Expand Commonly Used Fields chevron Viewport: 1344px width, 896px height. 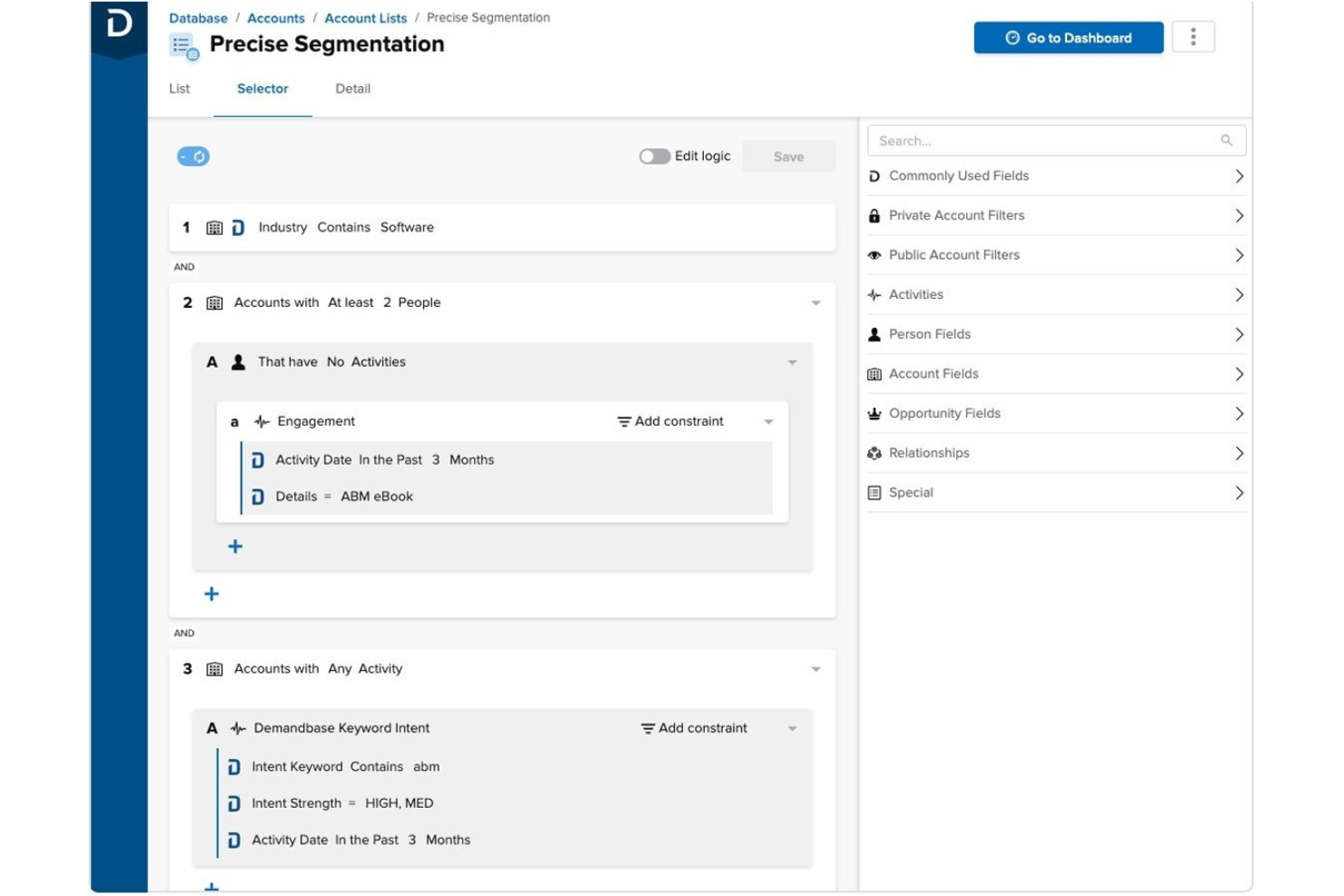click(1239, 176)
